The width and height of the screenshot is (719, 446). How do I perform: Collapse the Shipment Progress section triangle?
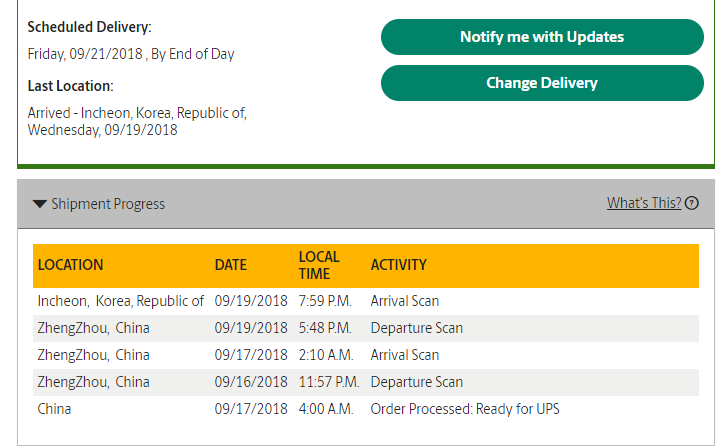(40, 204)
